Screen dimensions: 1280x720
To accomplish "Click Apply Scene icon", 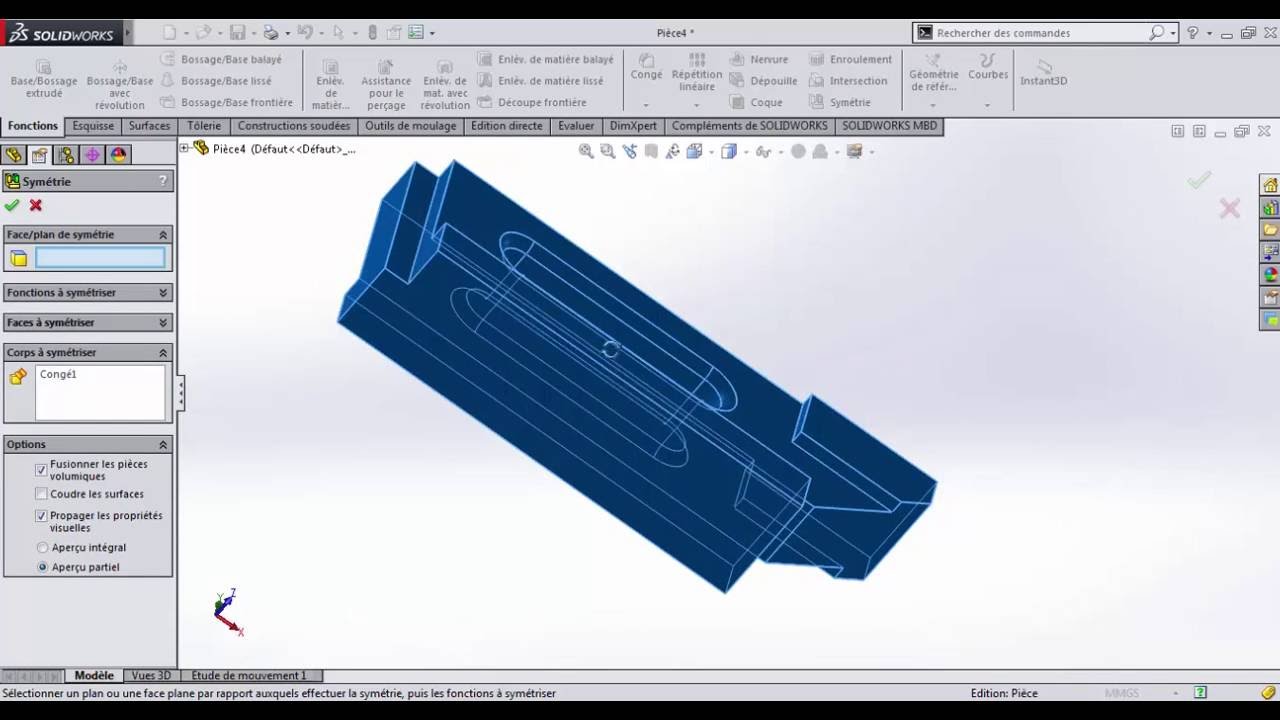I will [x=820, y=152].
